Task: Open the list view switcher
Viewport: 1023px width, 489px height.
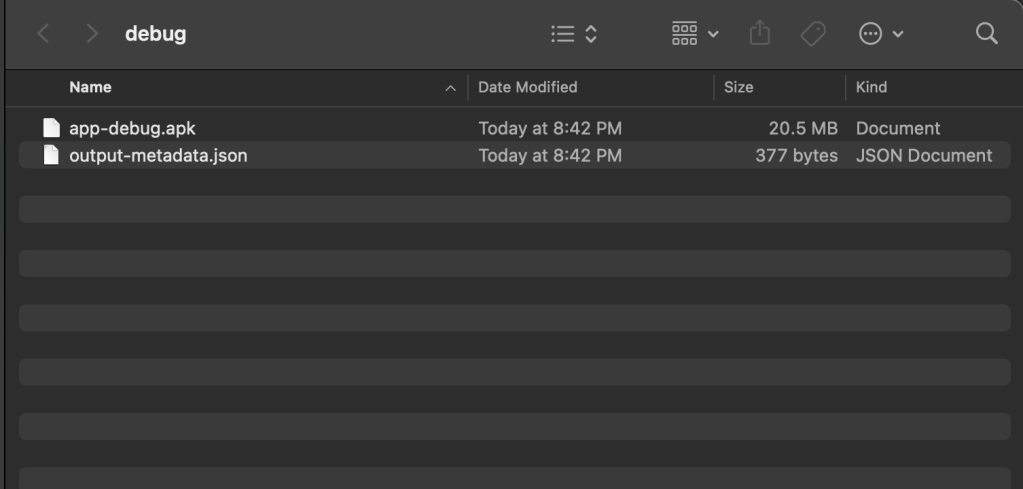Action: pos(575,34)
